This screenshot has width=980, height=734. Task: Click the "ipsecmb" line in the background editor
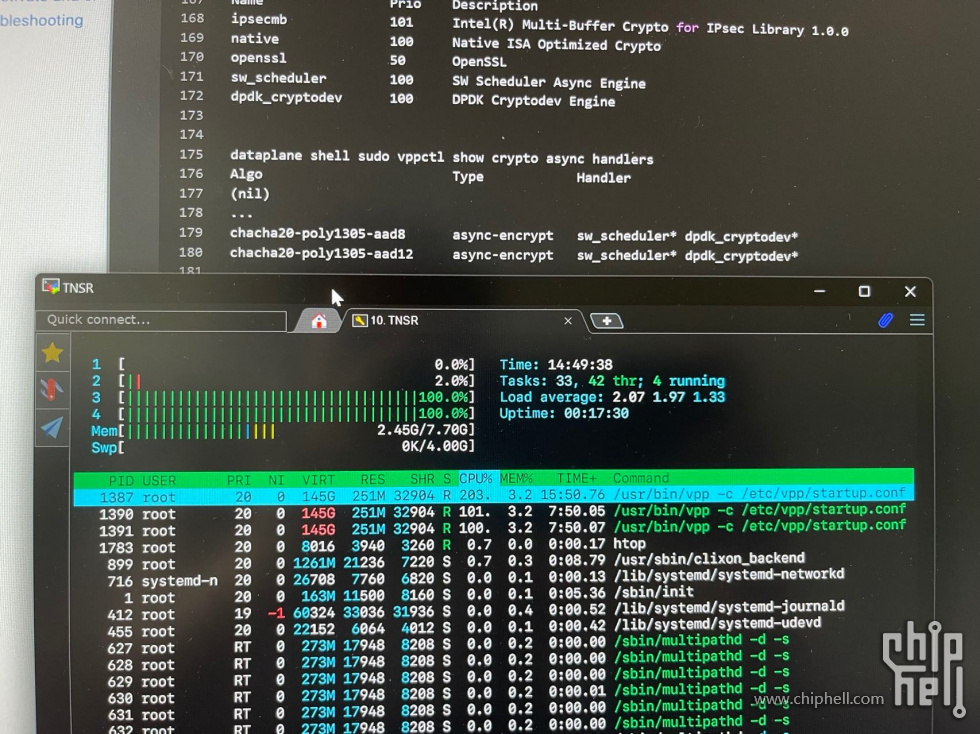click(539, 24)
